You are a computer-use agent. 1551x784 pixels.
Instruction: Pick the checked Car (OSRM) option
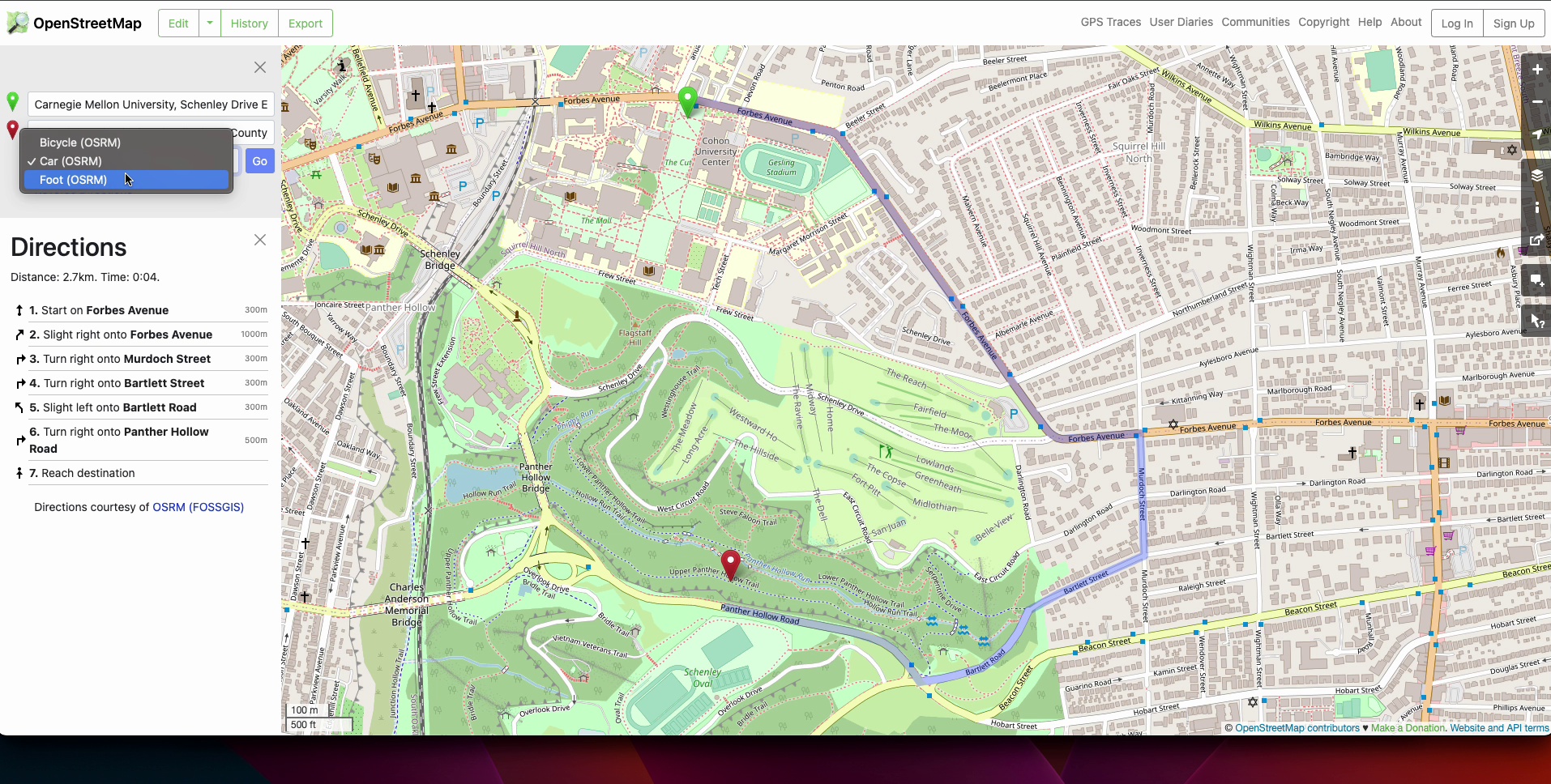[x=71, y=161]
